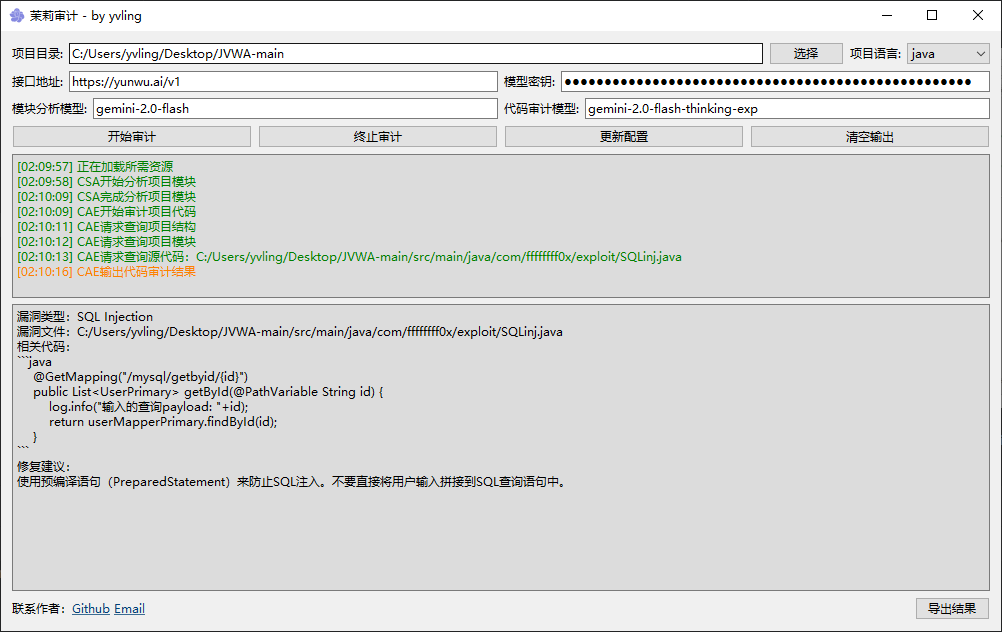
Task: Start the audit with 开始审计
Action: coord(131,137)
